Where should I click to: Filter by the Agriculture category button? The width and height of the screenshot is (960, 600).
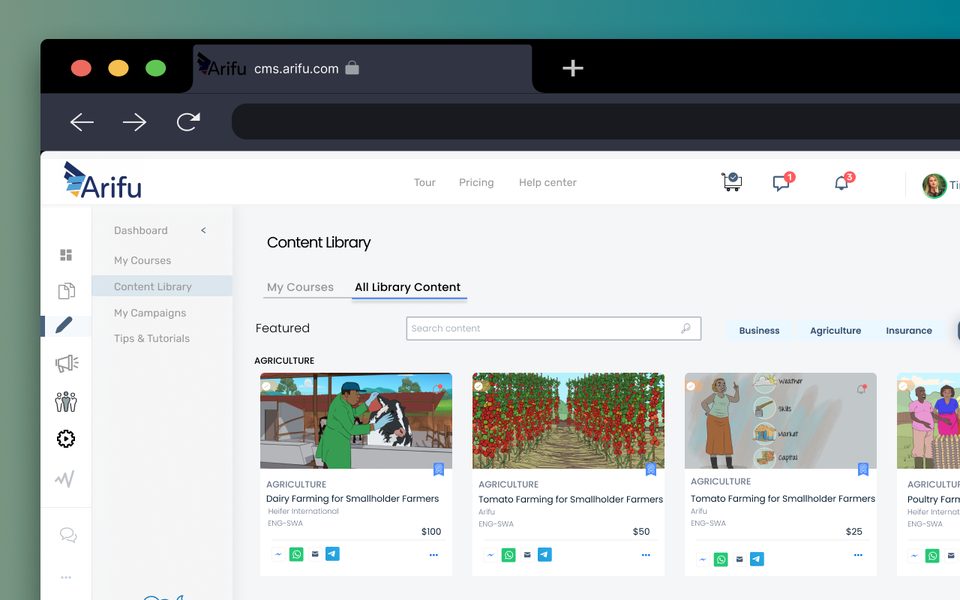836,331
